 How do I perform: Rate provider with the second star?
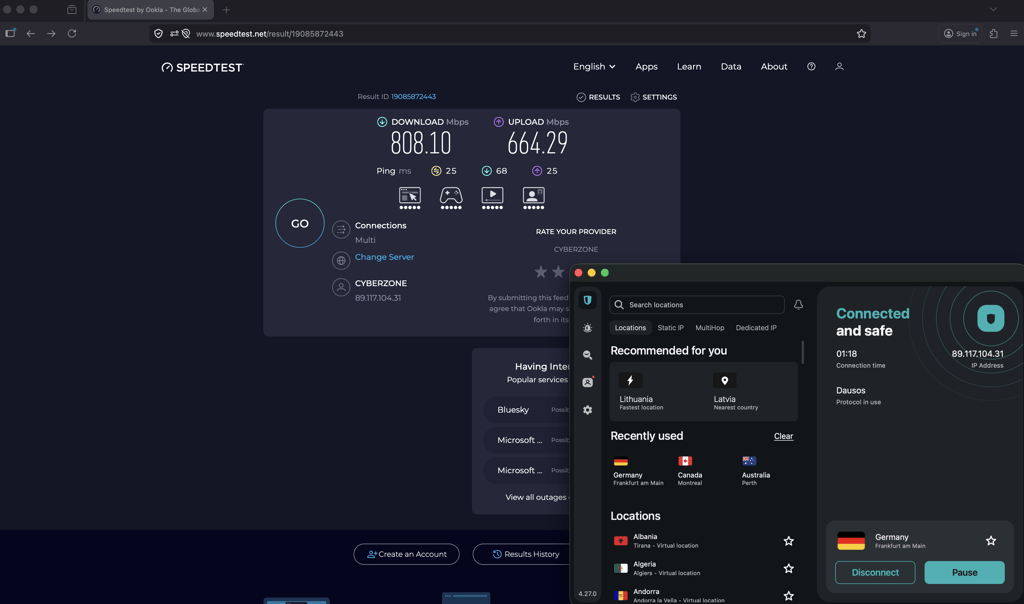pos(558,272)
